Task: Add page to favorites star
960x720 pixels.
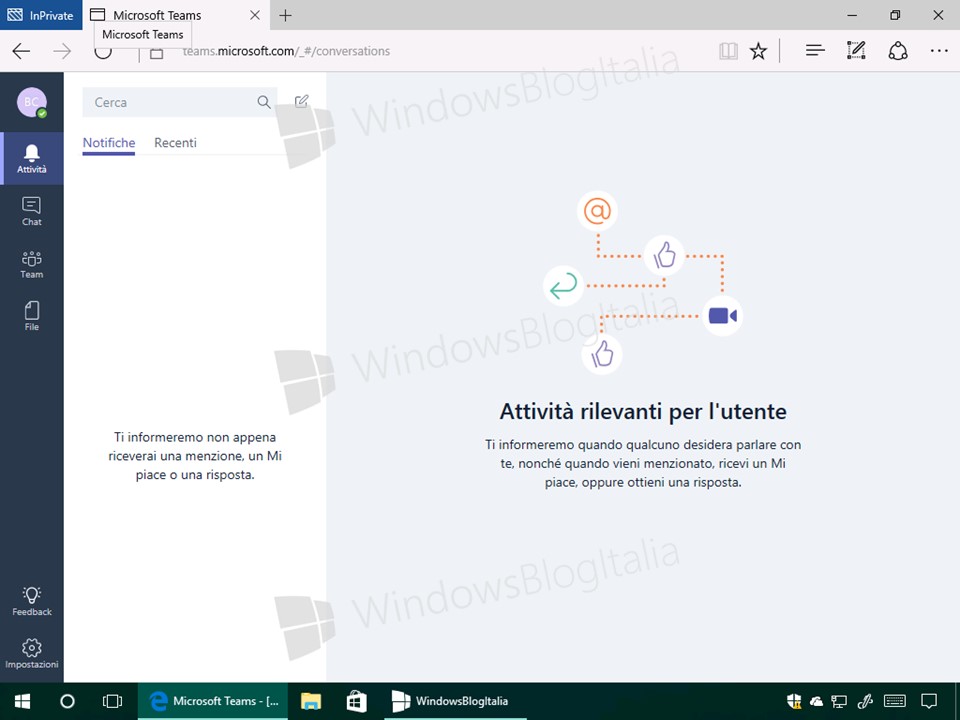Action: [x=759, y=51]
